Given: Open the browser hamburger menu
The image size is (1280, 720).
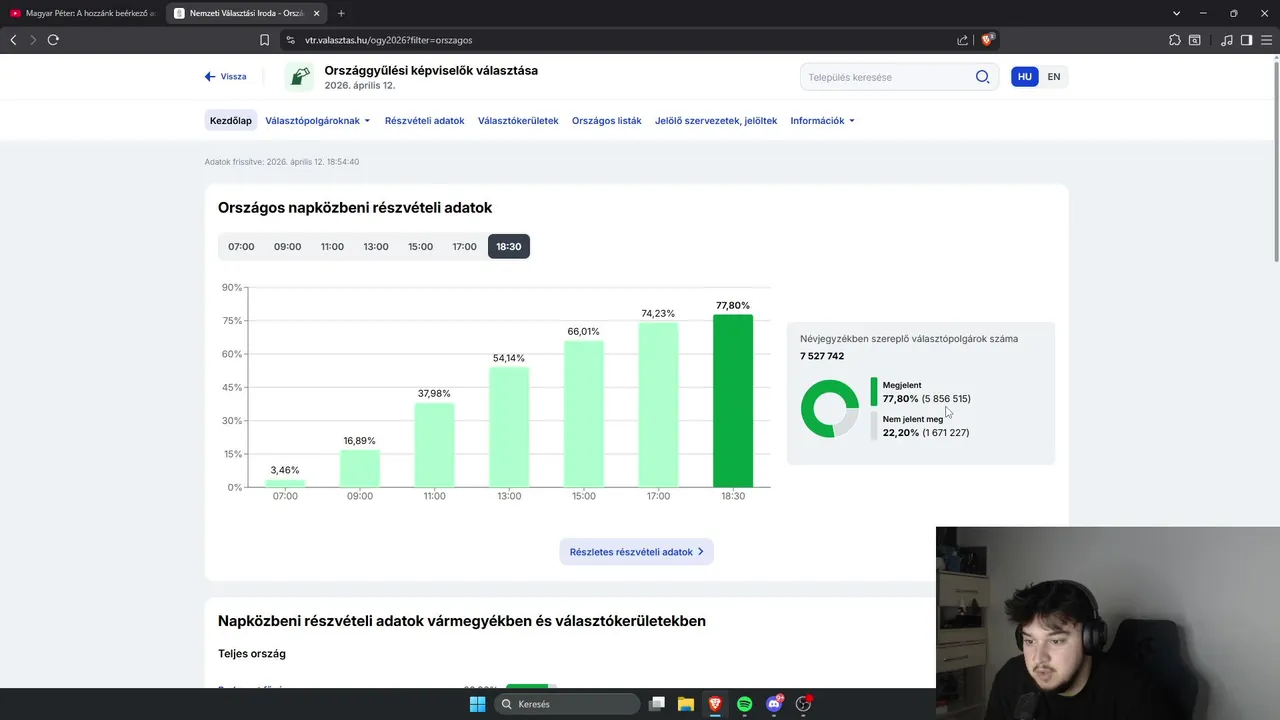Looking at the screenshot, I should pos(1266,40).
